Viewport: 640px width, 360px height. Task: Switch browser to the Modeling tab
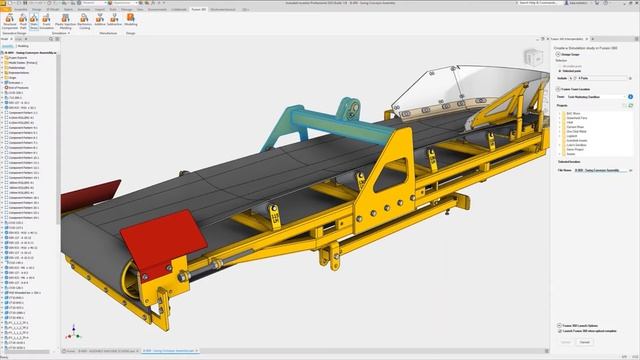pos(23,46)
